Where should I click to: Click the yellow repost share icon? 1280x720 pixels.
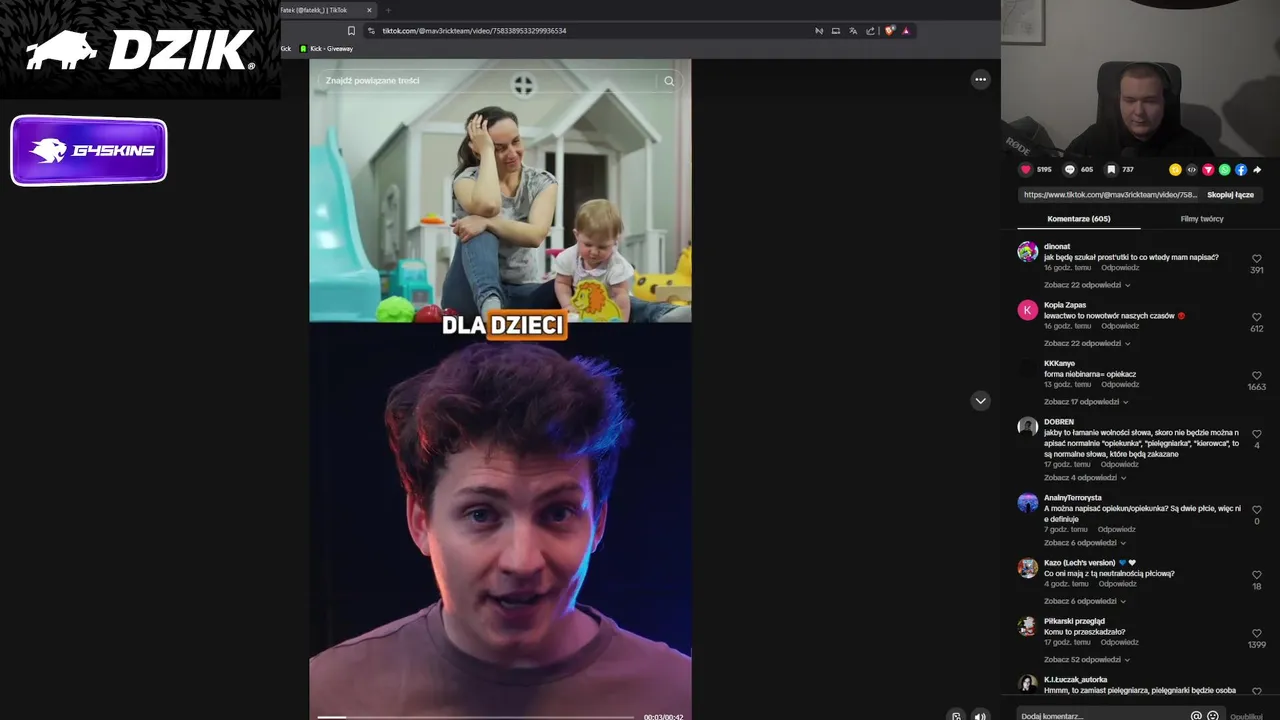(1175, 170)
